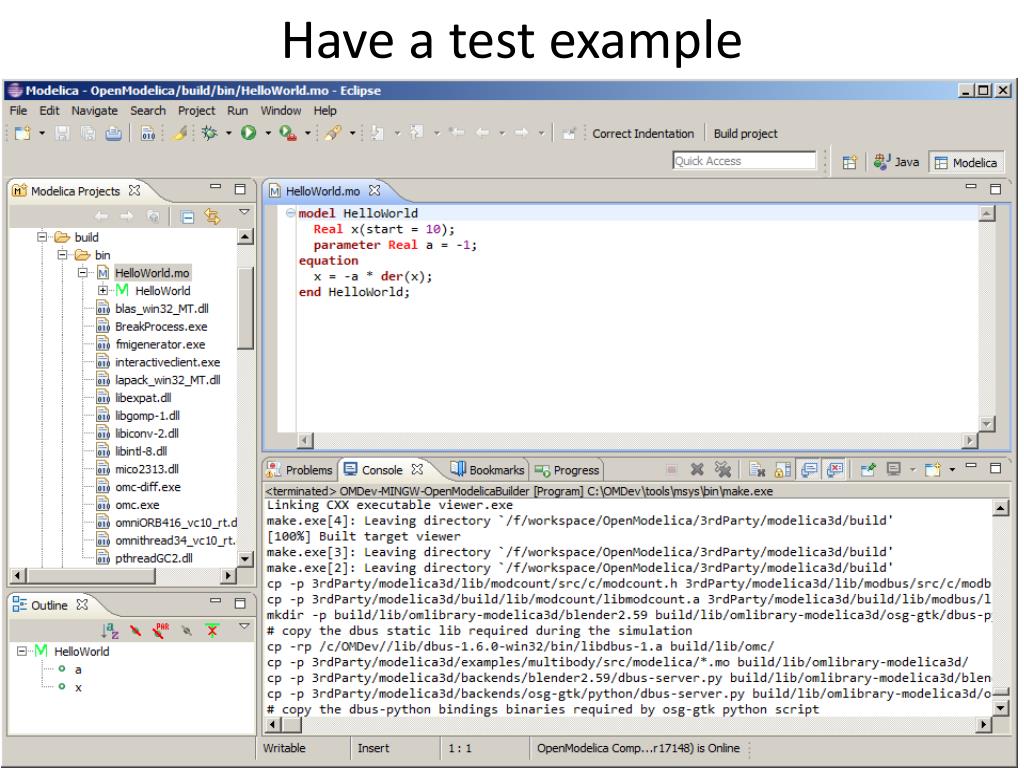Click the Display Selected Console icon
The image size is (1024, 768).
[x=893, y=469]
